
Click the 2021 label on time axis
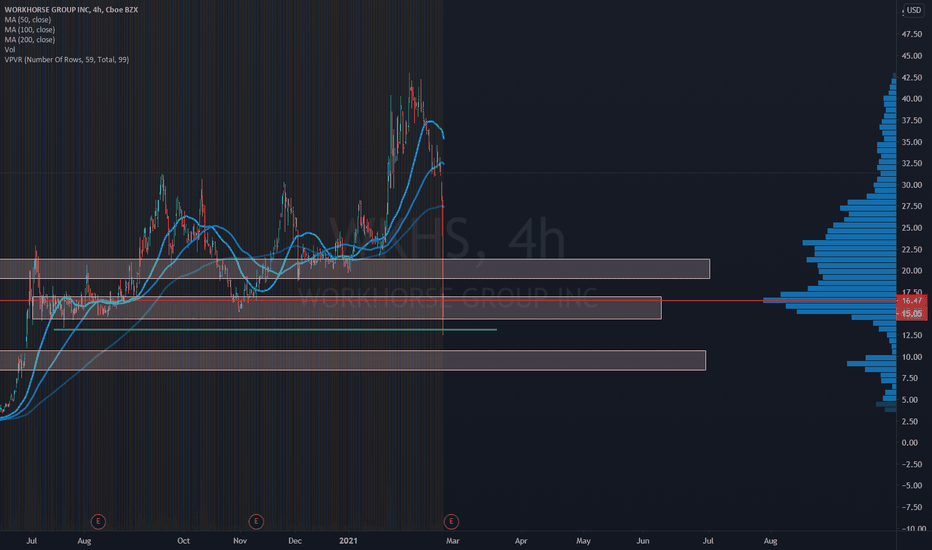tap(348, 540)
